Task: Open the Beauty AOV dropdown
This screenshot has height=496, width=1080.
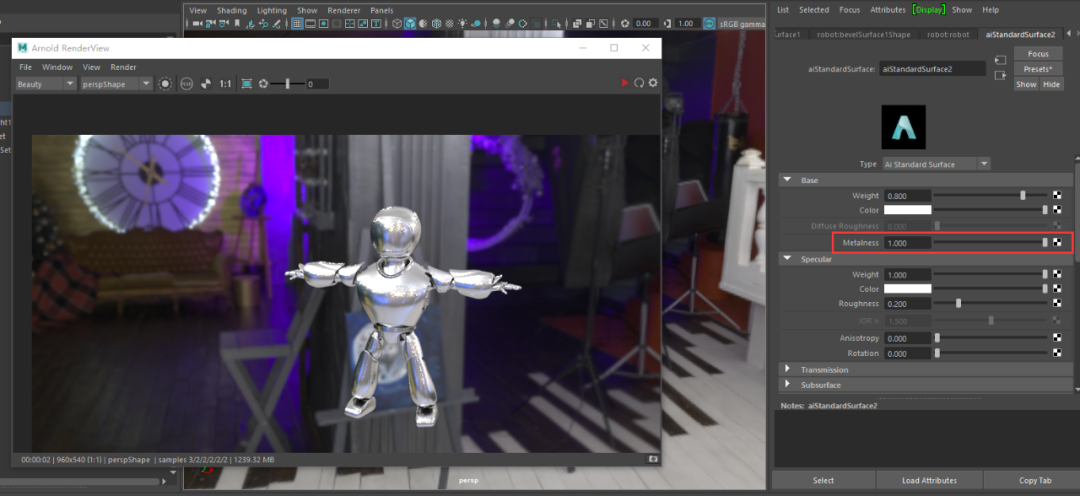Action: tap(45, 84)
